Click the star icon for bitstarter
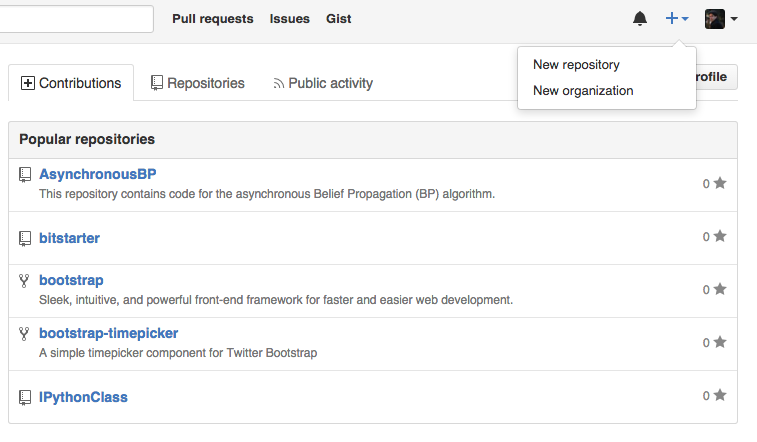This screenshot has width=757, height=442. pos(720,236)
